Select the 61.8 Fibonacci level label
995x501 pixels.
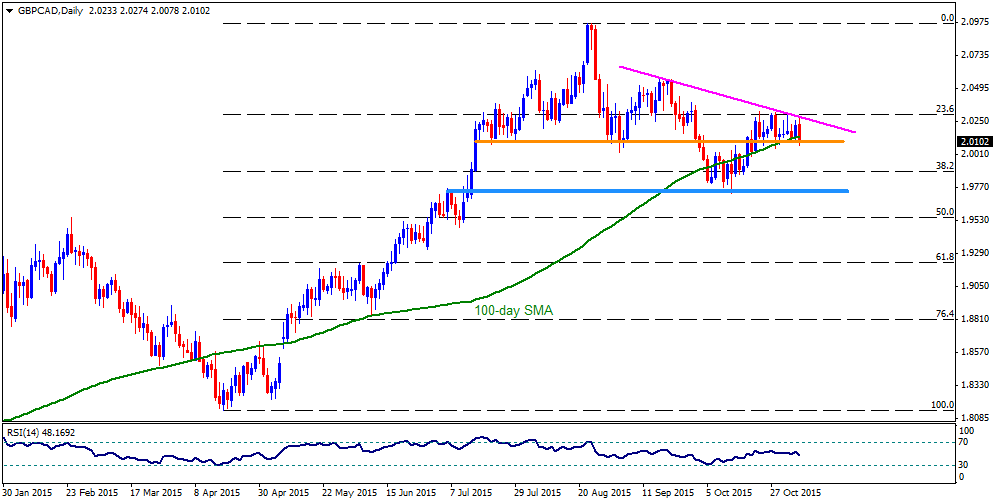946,257
